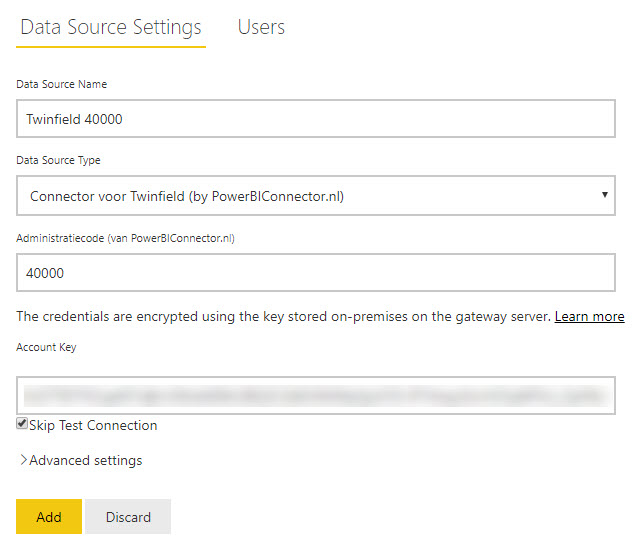The width and height of the screenshot is (637, 551).
Task: Switch to the Users tab
Action: [261, 27]
